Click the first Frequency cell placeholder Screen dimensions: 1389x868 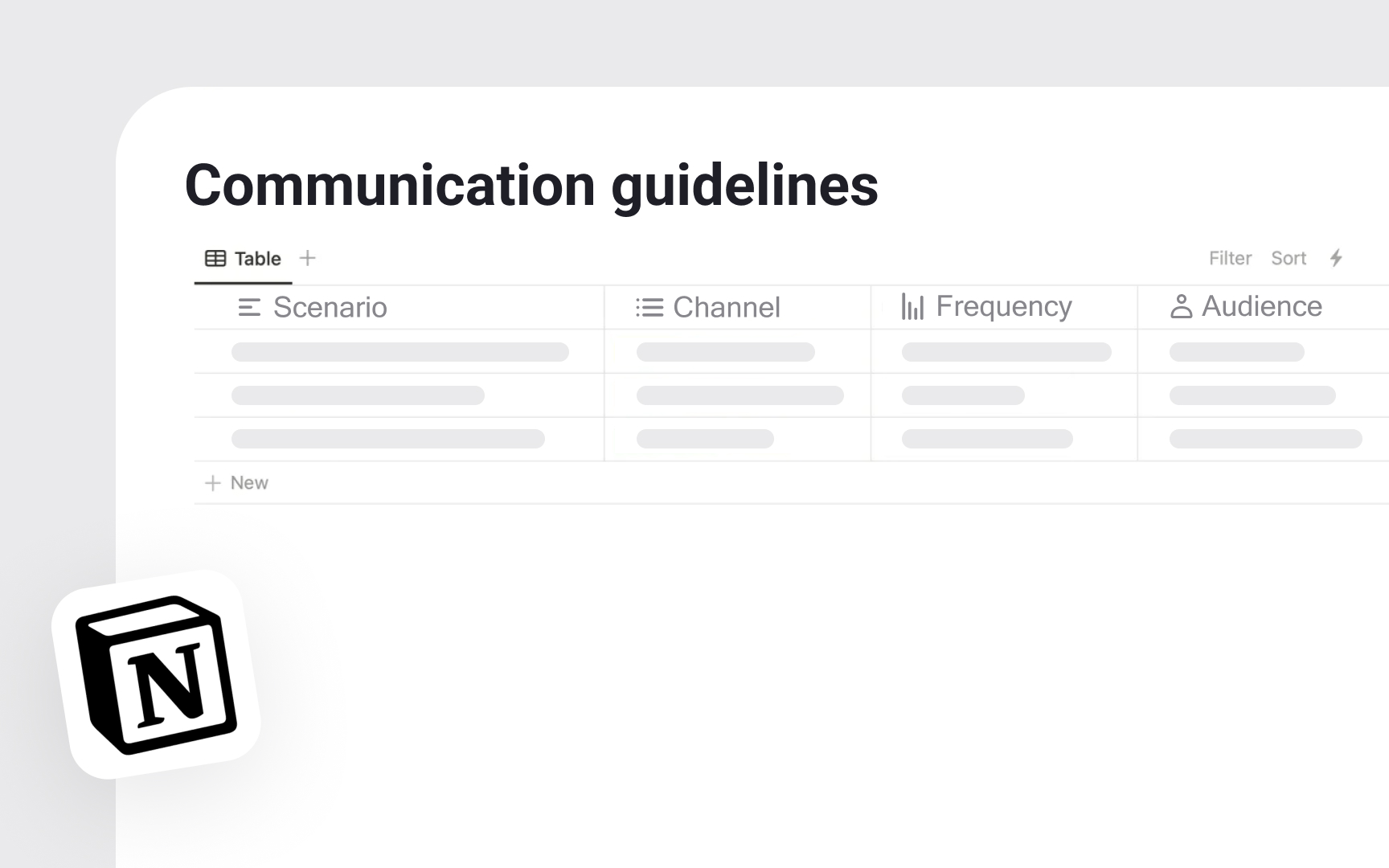coord(1006,351)
